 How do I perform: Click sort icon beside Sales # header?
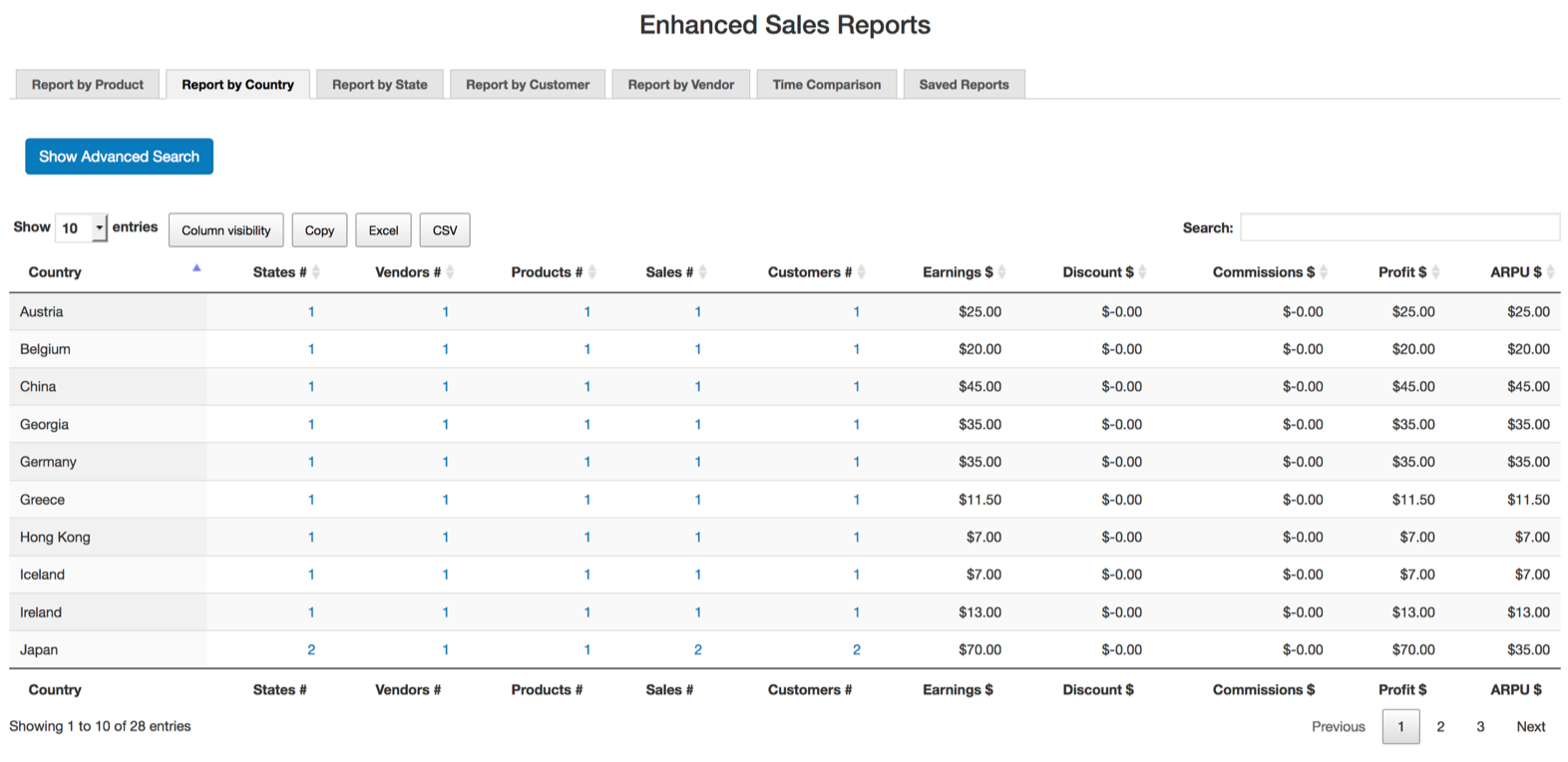[x=703, y=272]
